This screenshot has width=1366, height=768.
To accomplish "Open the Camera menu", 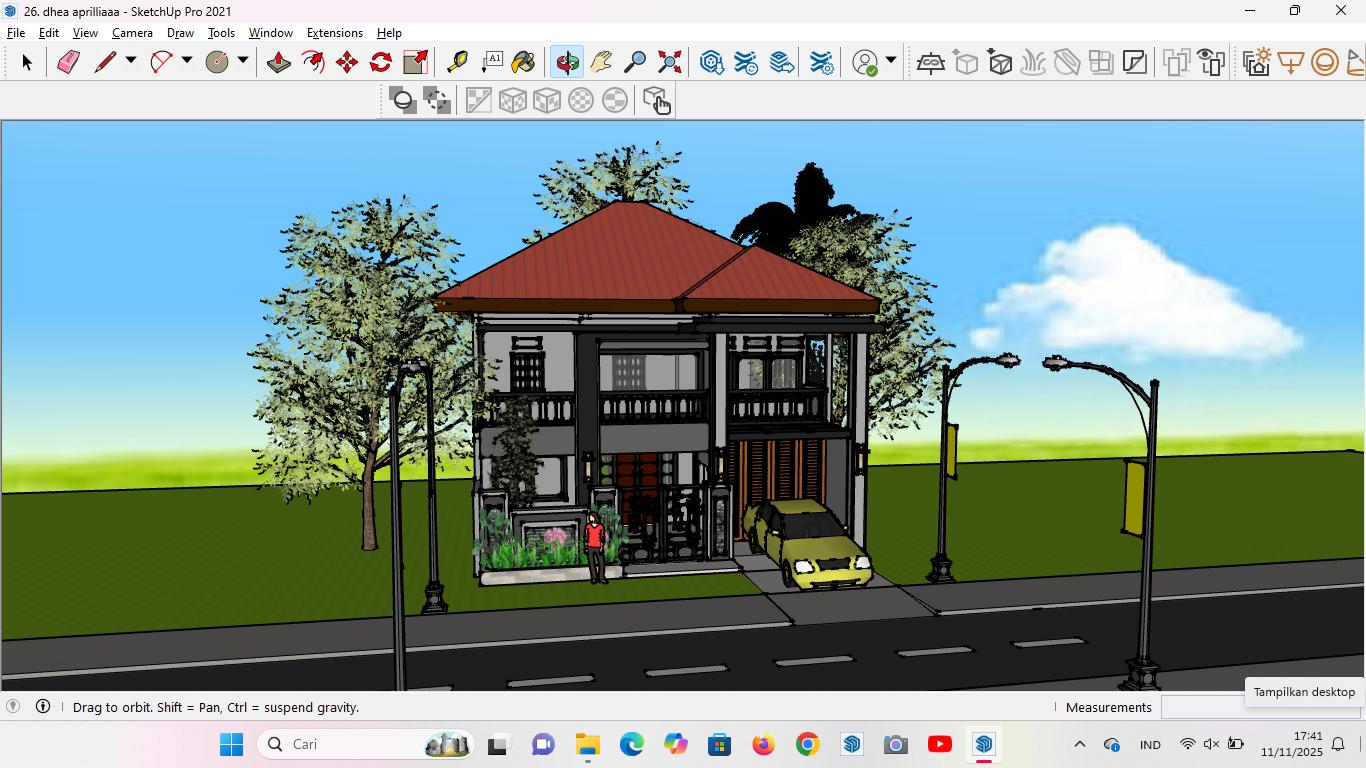I will (132, 33).
